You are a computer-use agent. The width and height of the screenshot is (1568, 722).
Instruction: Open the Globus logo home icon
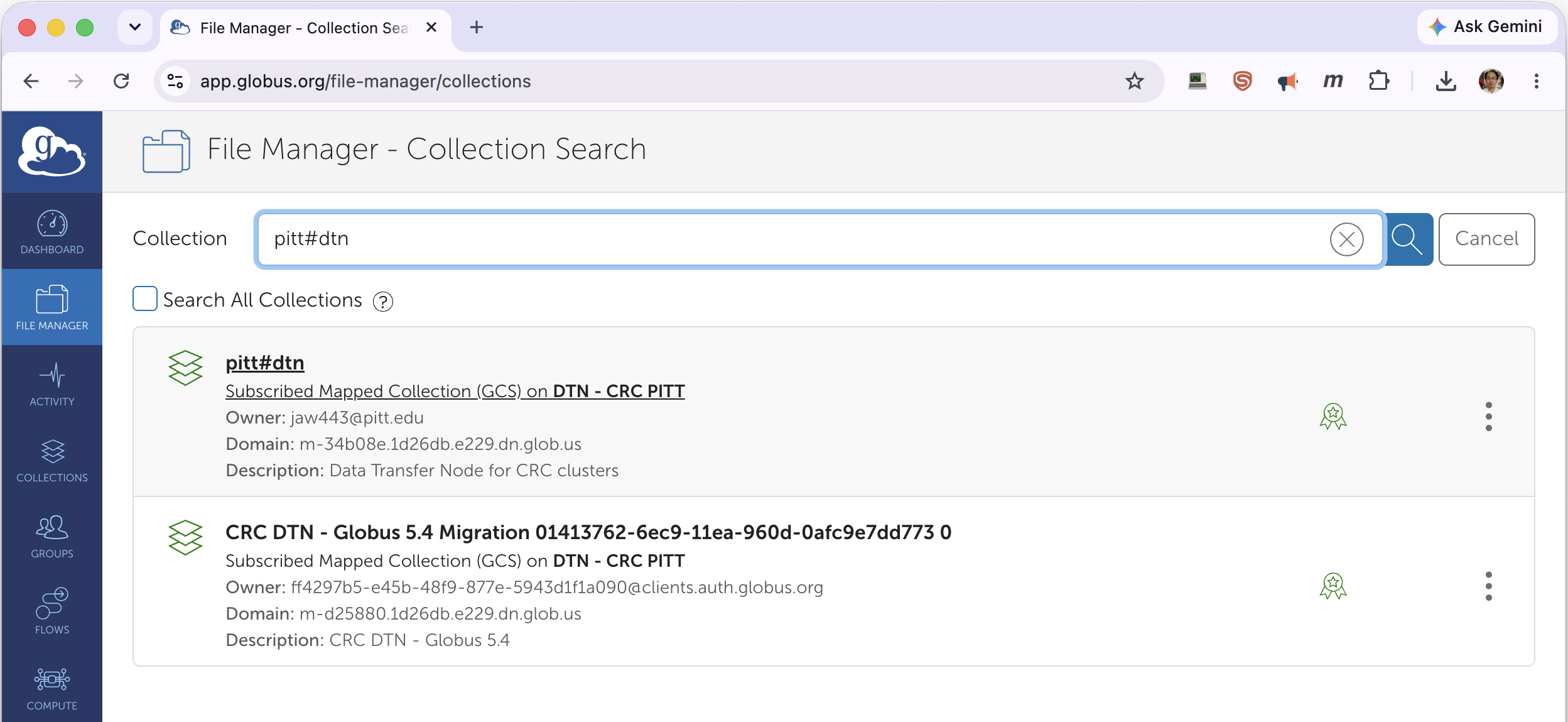pos(52,151)
